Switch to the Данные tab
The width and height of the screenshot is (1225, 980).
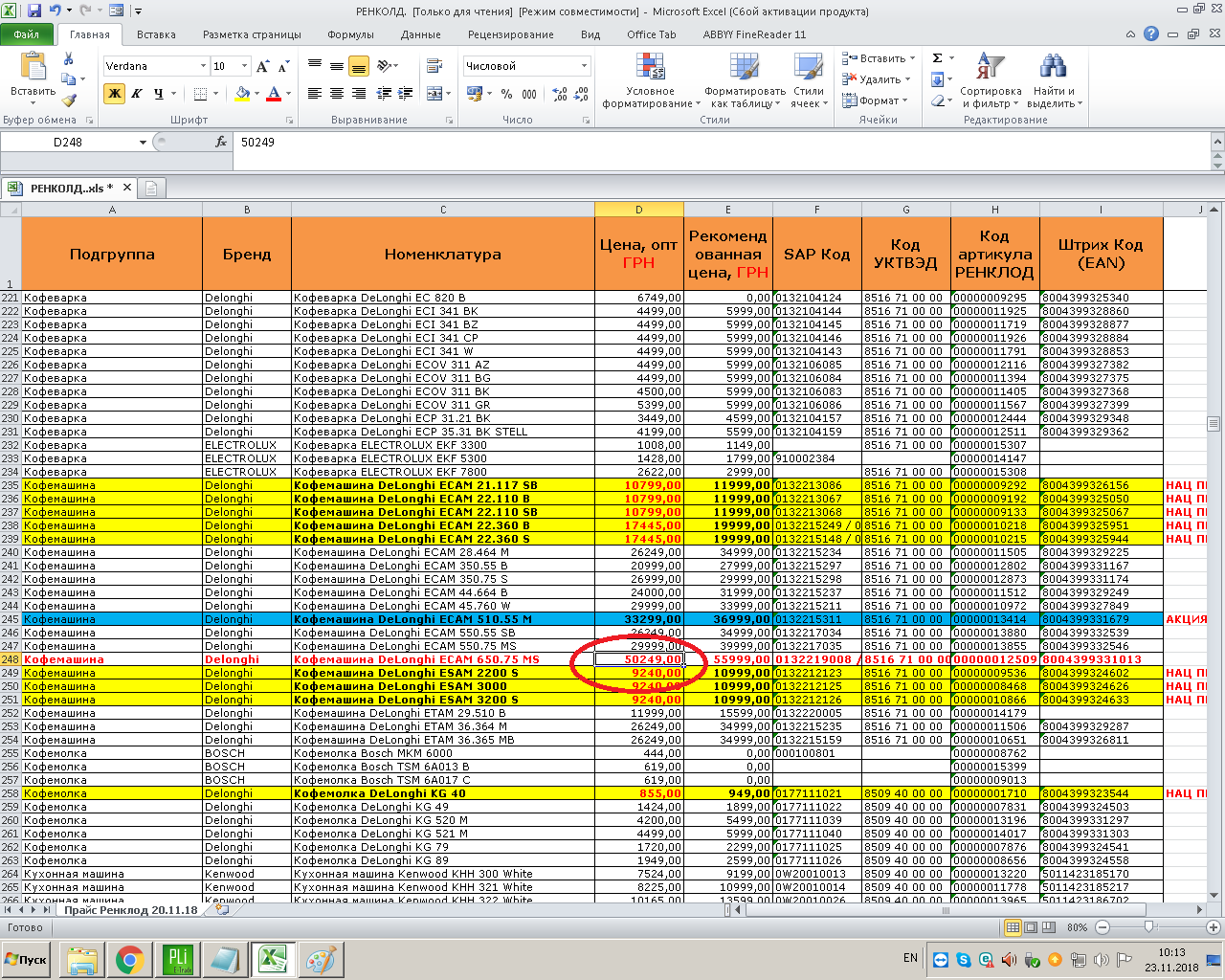(x=421, y=34)
